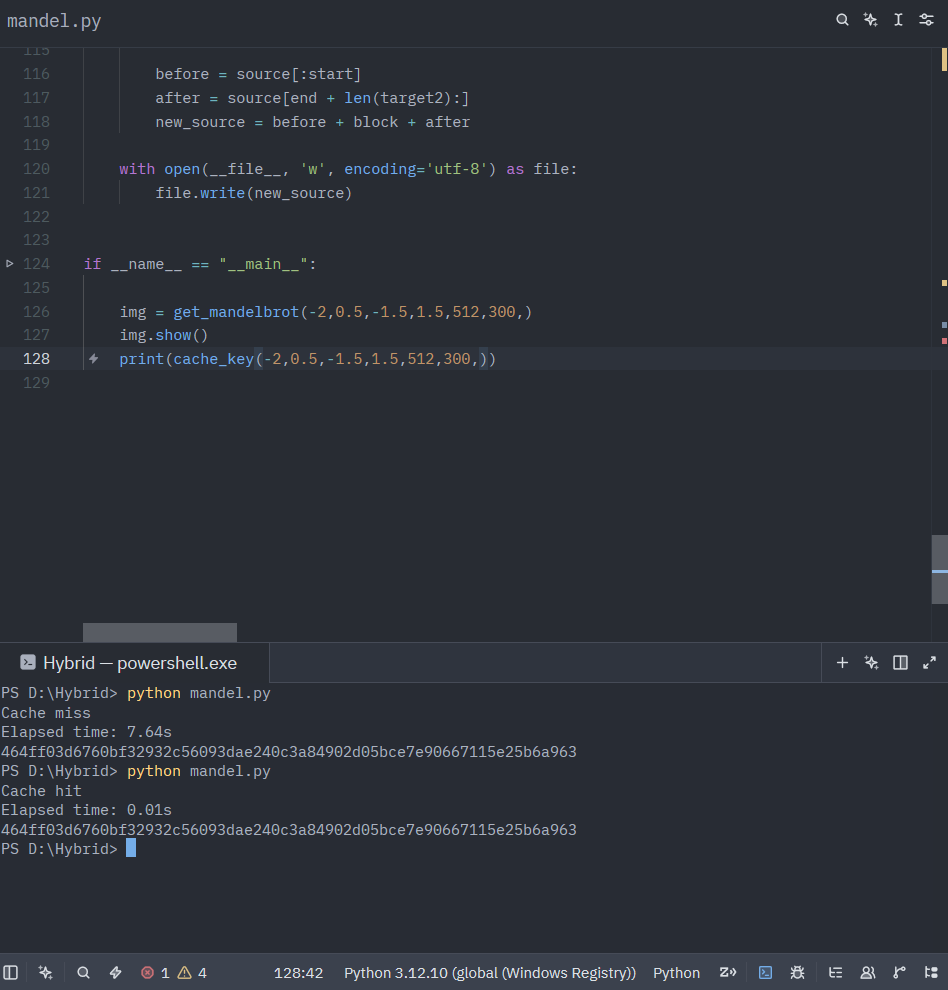Image resolution: width=948 pixels, height=990 pixels.
Task: Select the Hybrid — powershell.exe terminal tab
Action: click(135, 663)
